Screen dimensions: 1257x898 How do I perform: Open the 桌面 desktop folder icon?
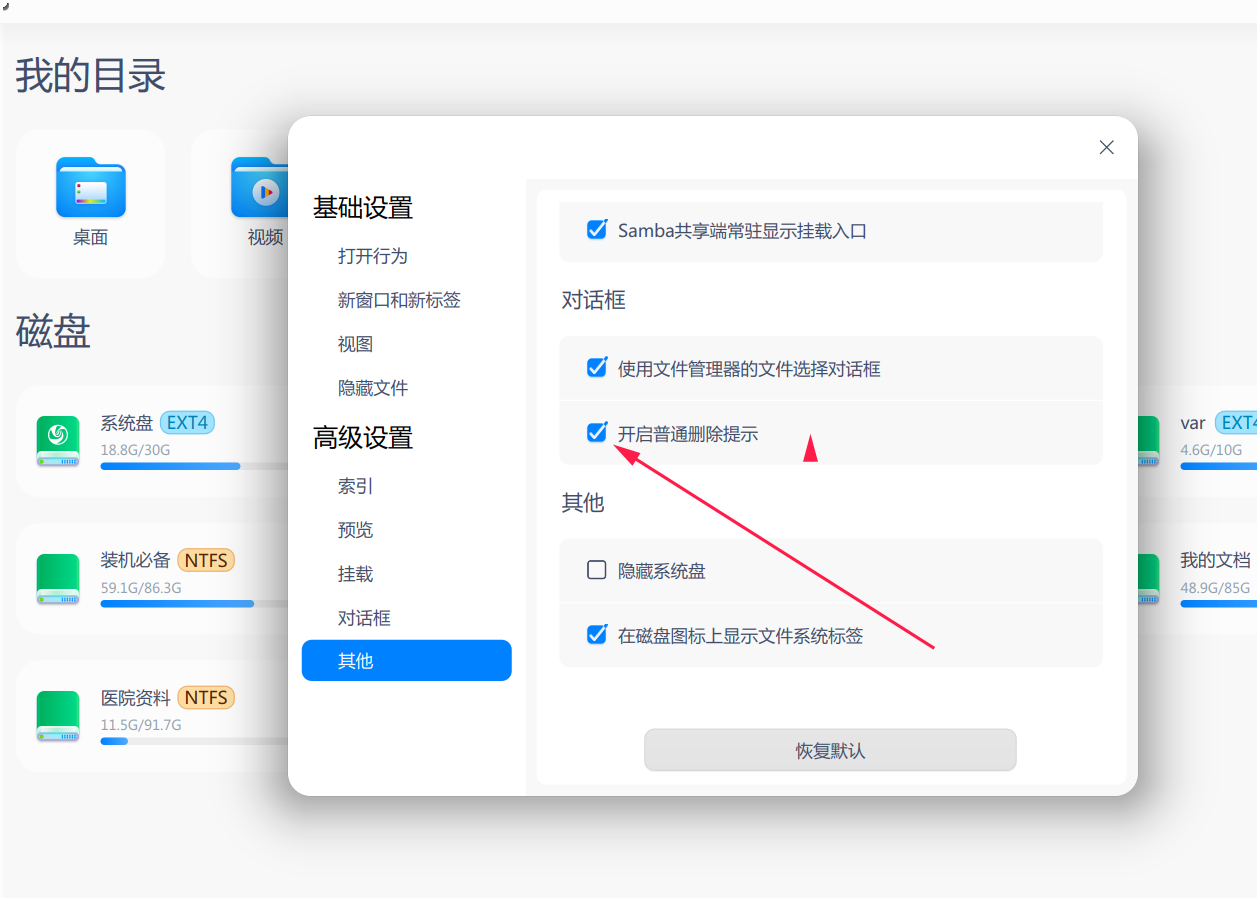pos(91,187)
